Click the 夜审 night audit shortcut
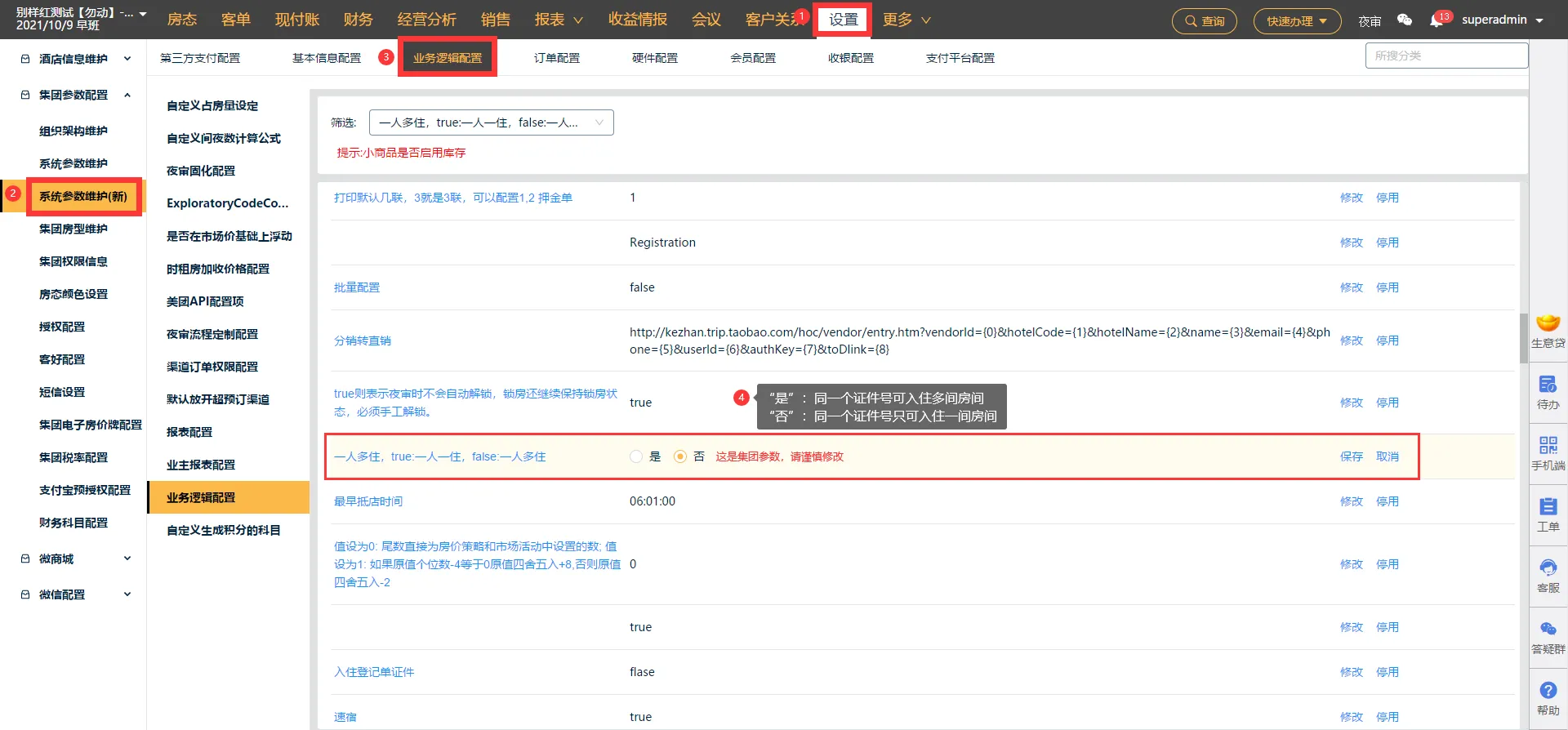The height and width of the screenshot is (730, 1568). pos(1370,20)
